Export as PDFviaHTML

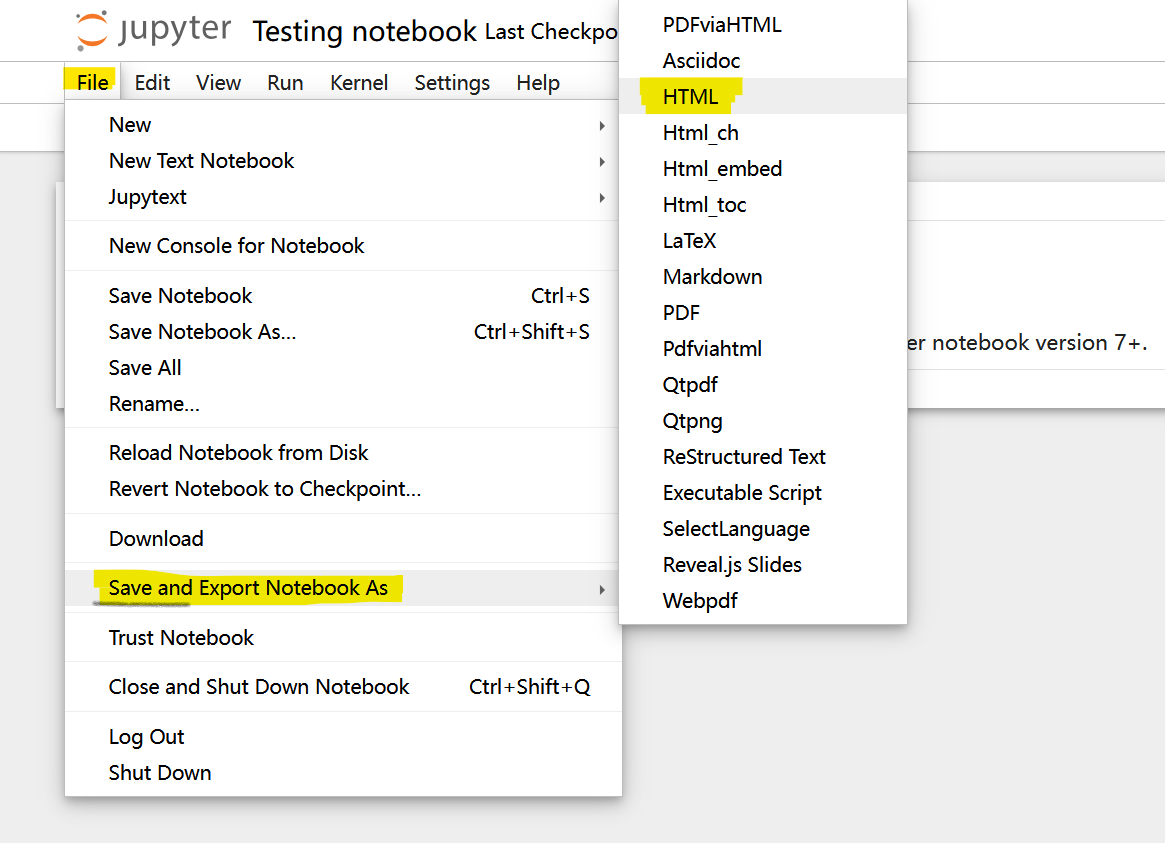tap(763, 25)
